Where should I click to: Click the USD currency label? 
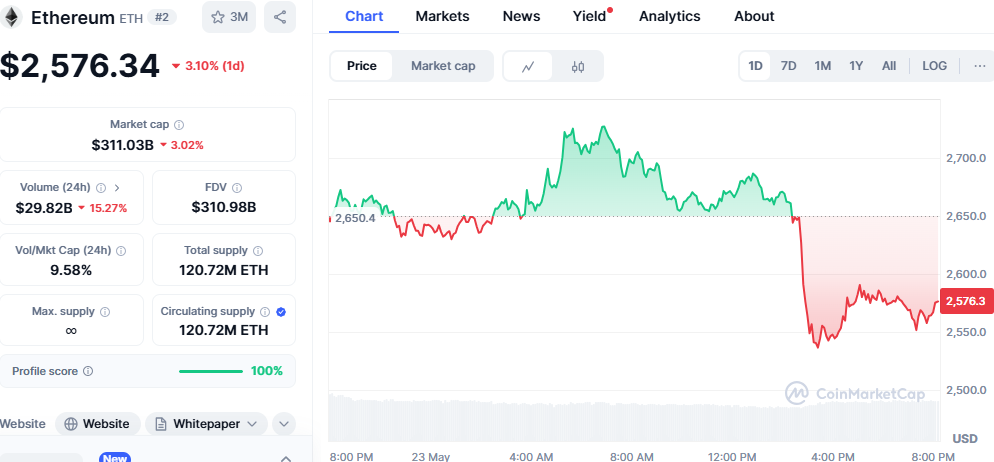pos(965,439)
